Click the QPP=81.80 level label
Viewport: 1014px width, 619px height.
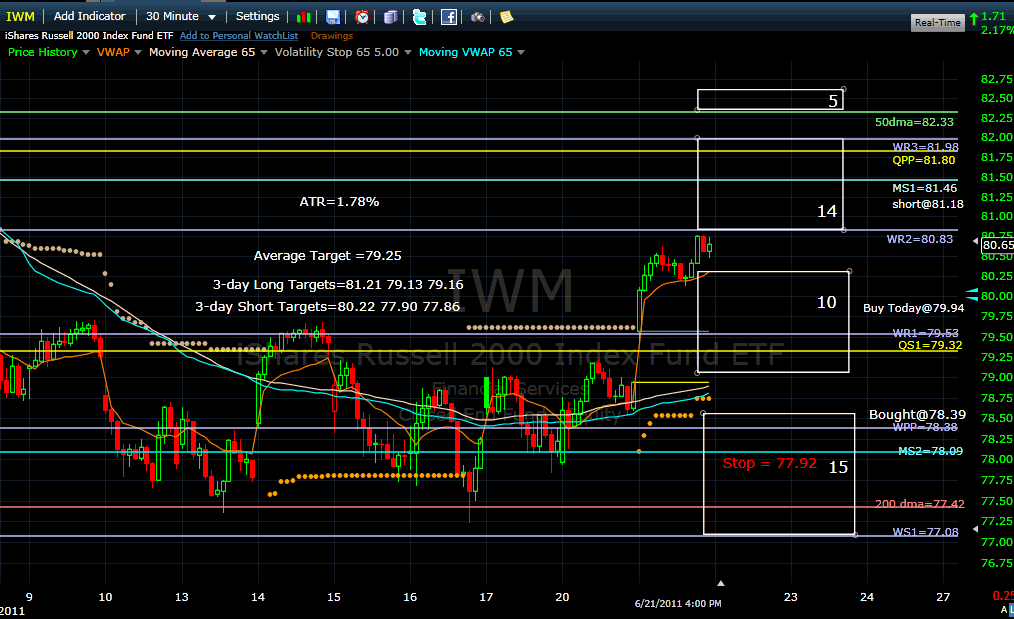tap(923, 160)
